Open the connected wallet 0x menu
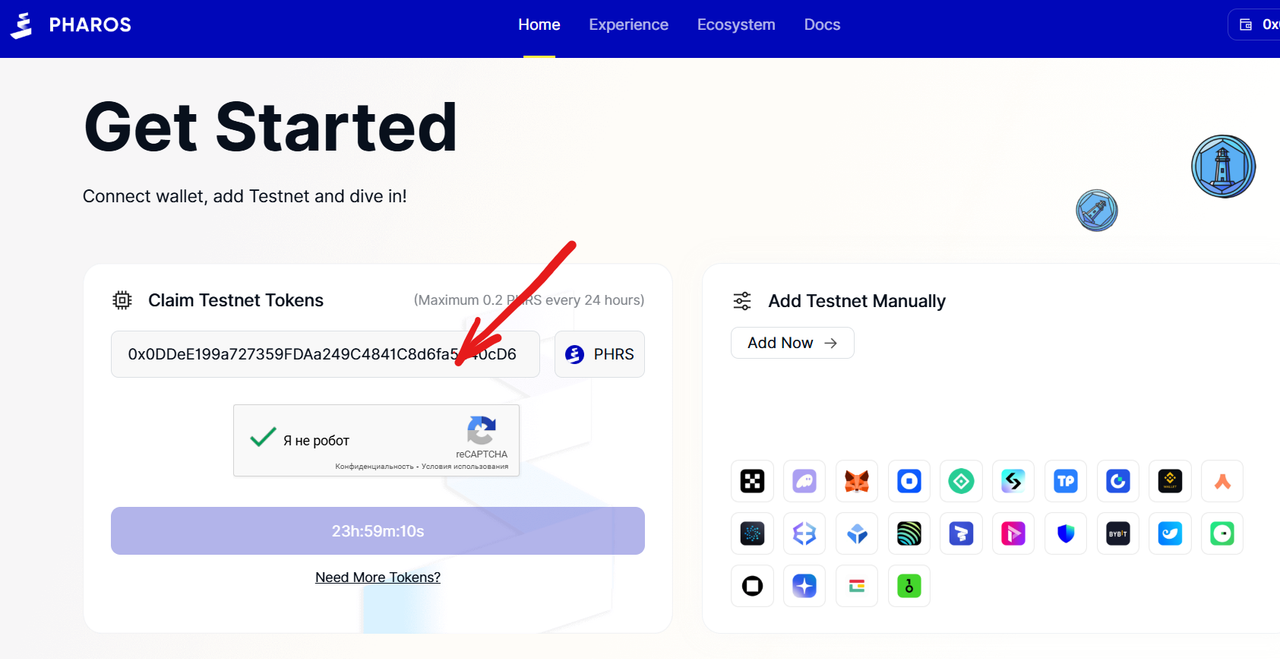The image size is (1280, 659). coord(1254,25)
